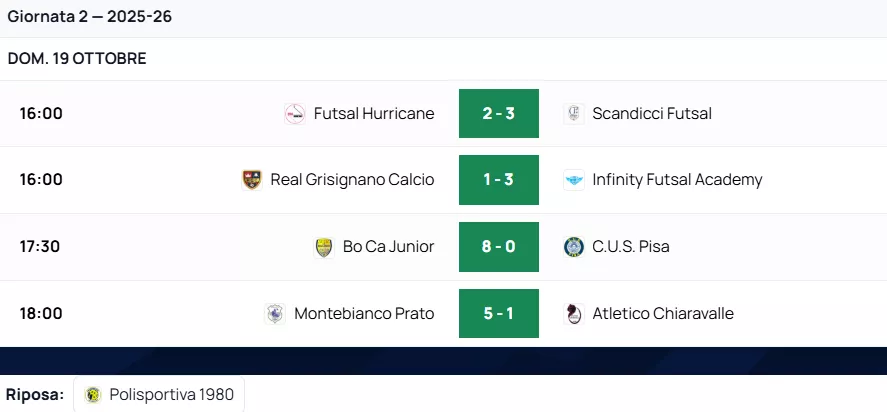Select the Polisportiva 1980 resting team chip

(160, 395)
